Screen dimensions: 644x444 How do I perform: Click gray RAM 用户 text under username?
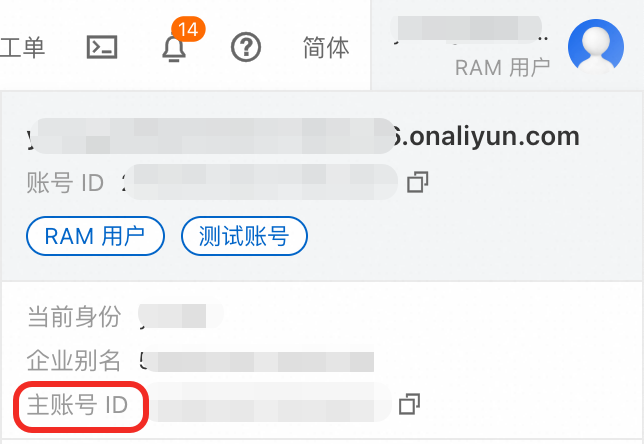tap(502, 67)
